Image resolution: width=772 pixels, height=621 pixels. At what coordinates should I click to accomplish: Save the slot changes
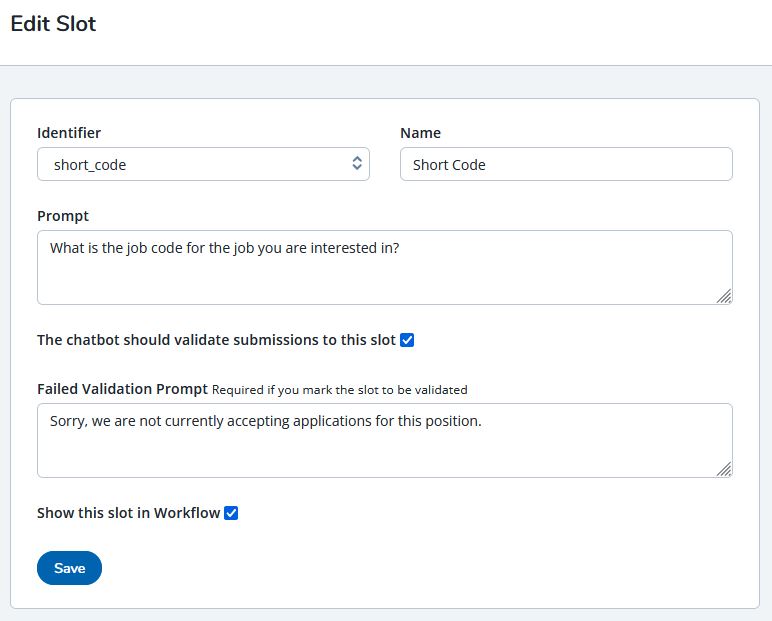tap(69, 568)
